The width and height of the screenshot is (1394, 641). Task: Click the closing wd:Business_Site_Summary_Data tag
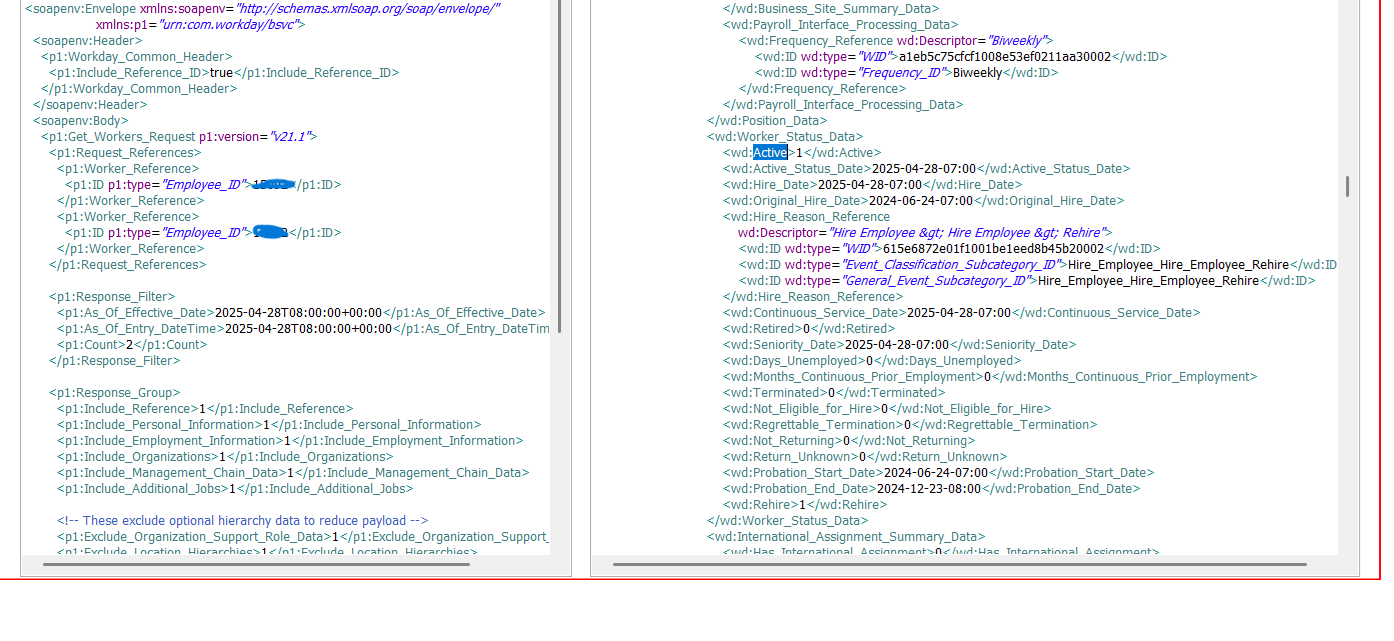(830, 8)
